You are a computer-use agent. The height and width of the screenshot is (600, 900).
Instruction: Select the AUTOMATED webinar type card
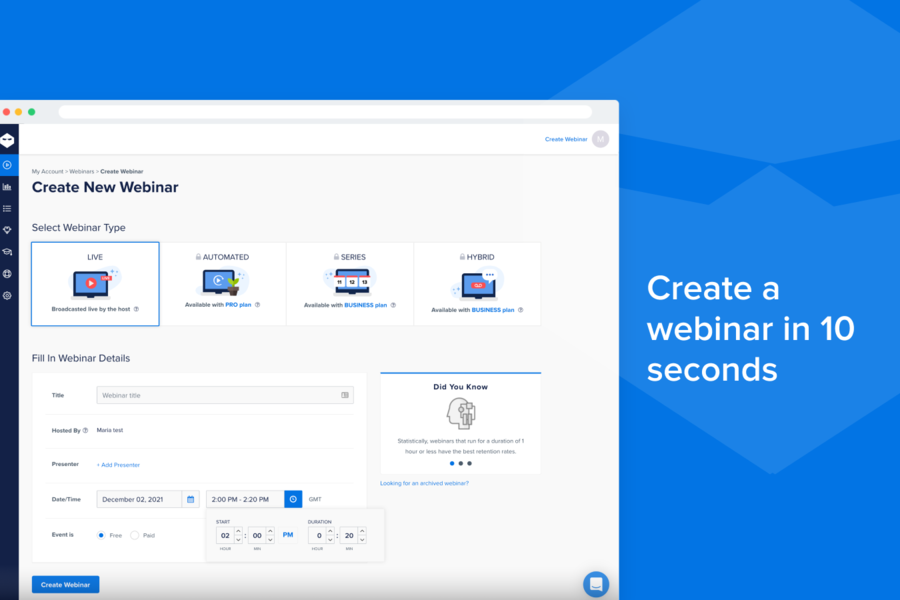pyautogui.click(x=222, y=283)
